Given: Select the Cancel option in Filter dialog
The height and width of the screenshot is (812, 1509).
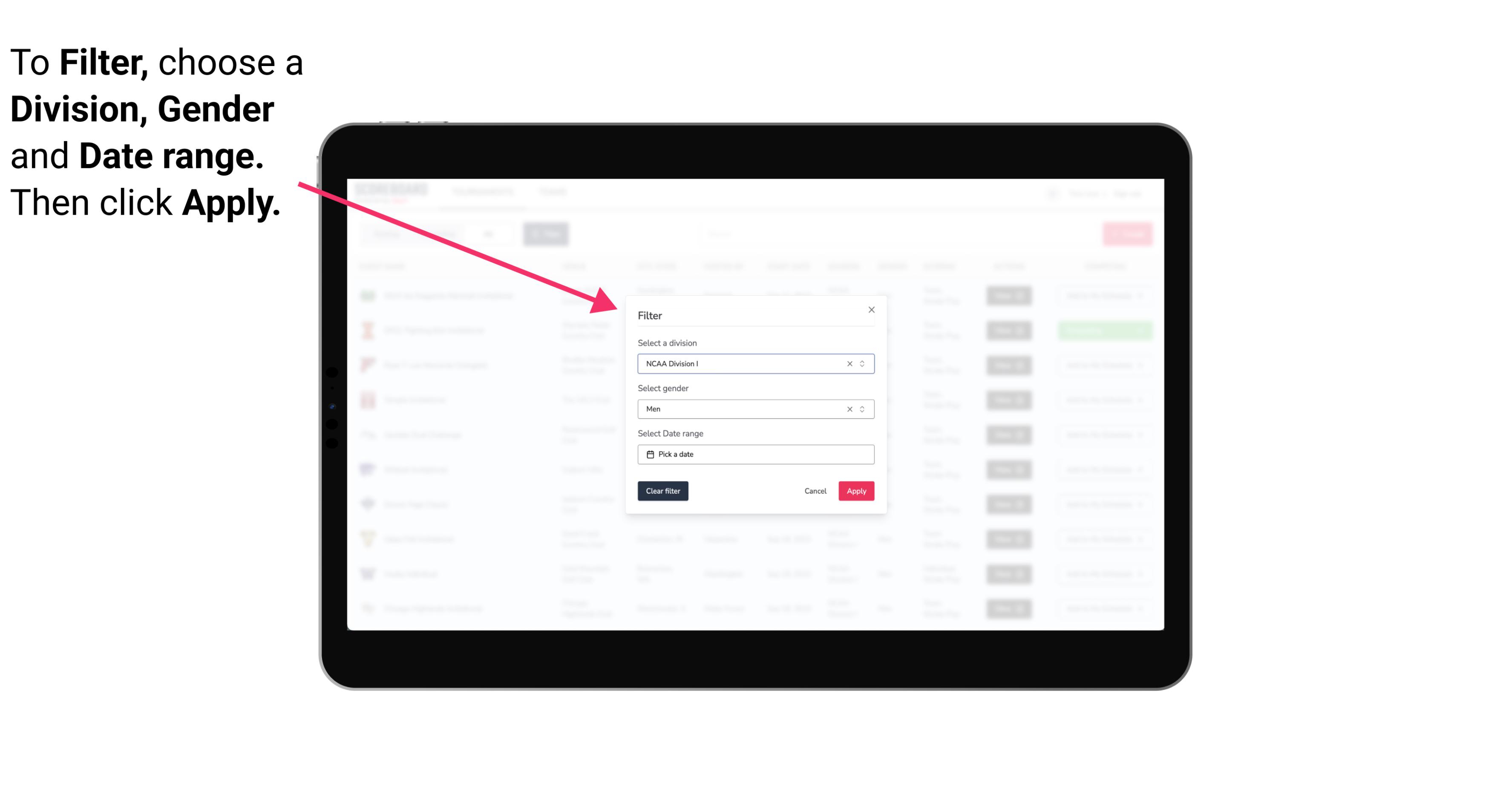Looking at the screenshot, I should point(816,491).
